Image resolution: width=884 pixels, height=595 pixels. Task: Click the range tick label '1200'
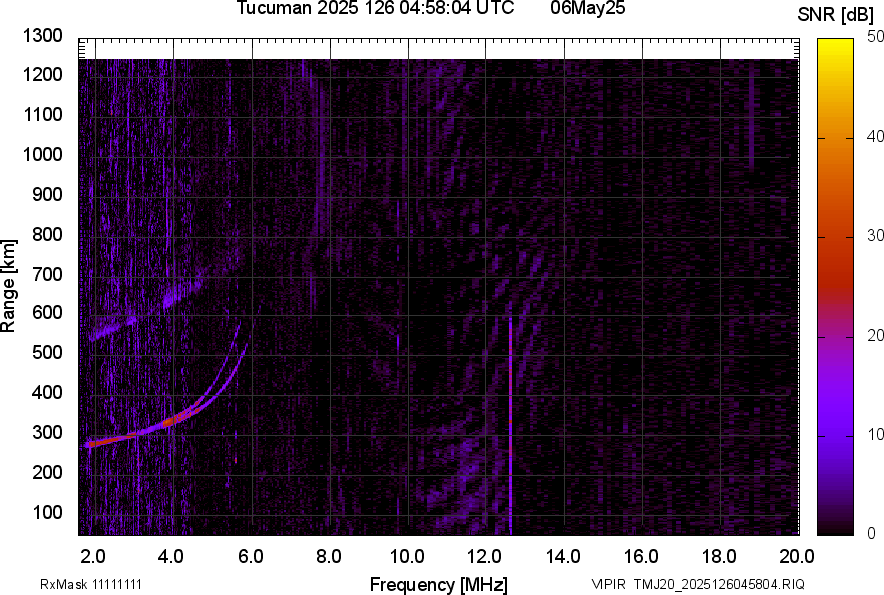click(42, 74)
